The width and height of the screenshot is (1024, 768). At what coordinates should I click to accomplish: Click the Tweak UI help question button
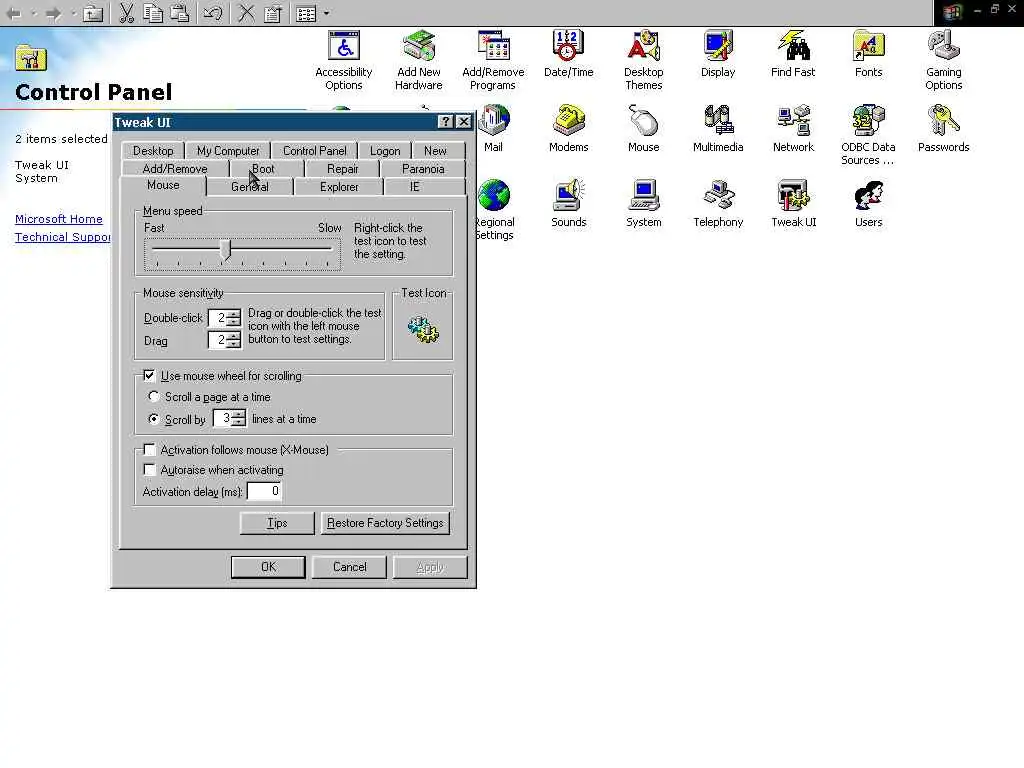point(445,122)
